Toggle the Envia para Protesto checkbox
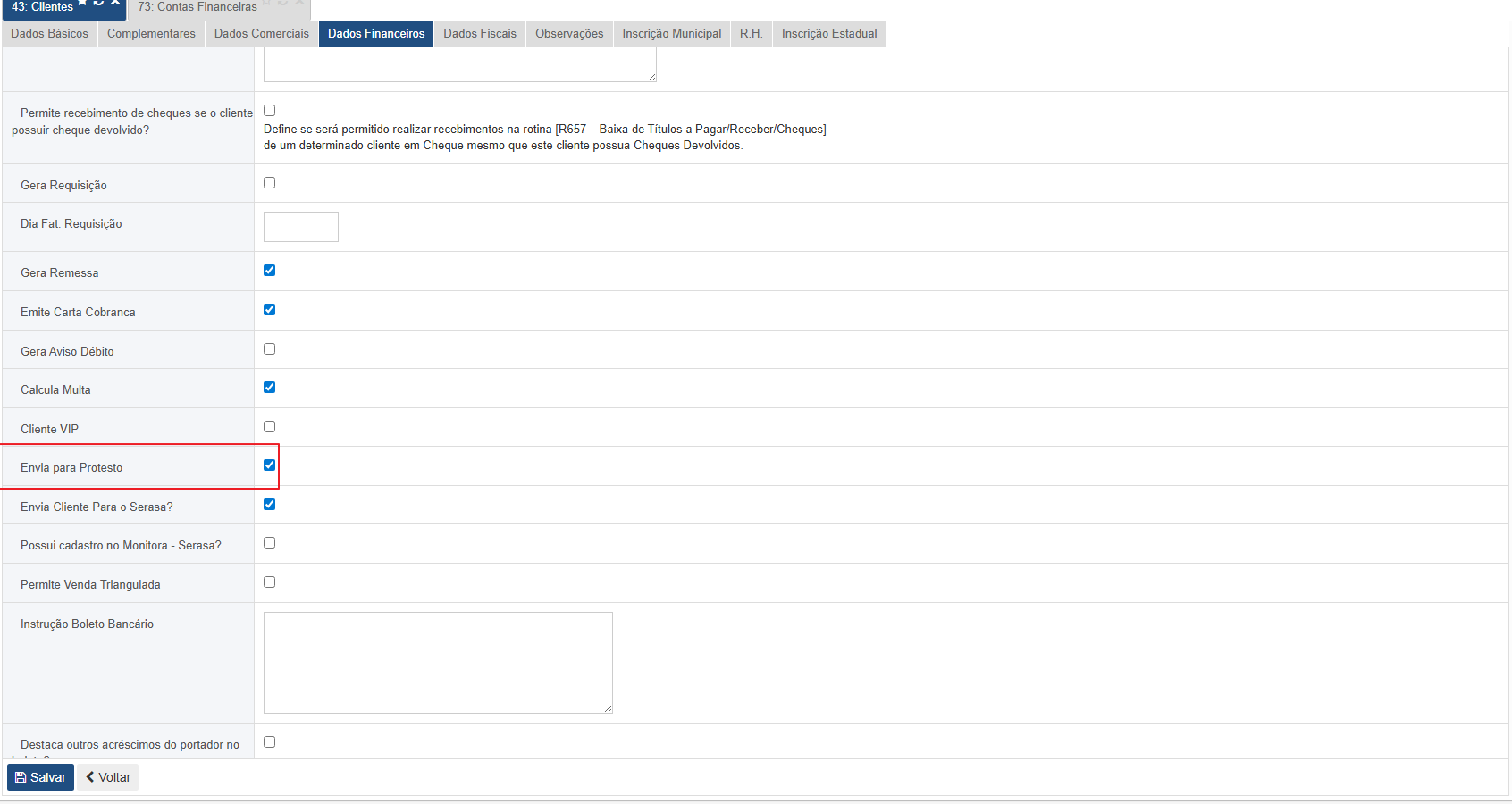 pyautogui.click(x=269, y=465)
